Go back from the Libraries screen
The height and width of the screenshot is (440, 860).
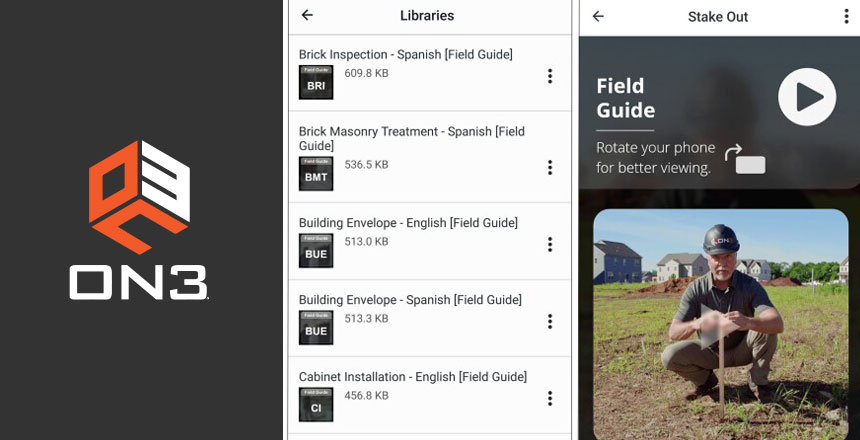307,15
